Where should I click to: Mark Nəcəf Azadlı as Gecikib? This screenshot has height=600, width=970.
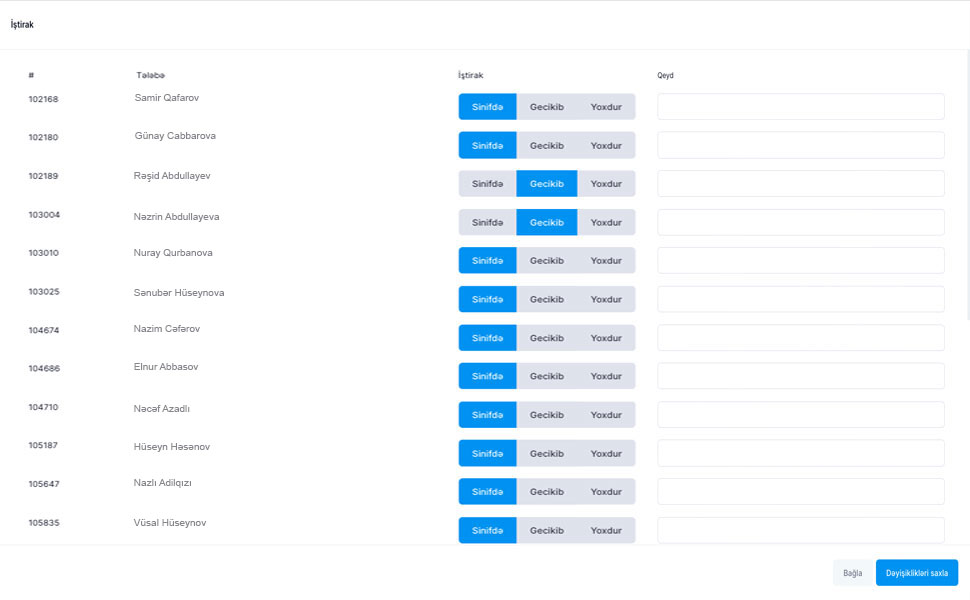546,415
